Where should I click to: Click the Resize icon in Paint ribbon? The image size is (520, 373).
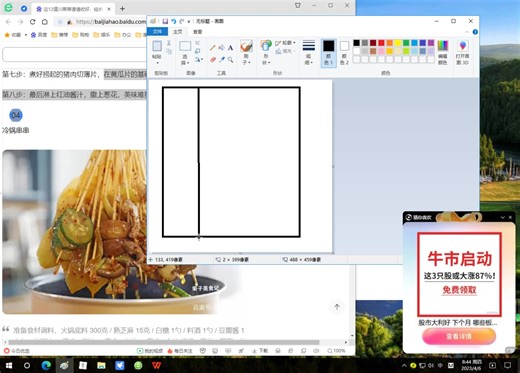pos(197,51)
